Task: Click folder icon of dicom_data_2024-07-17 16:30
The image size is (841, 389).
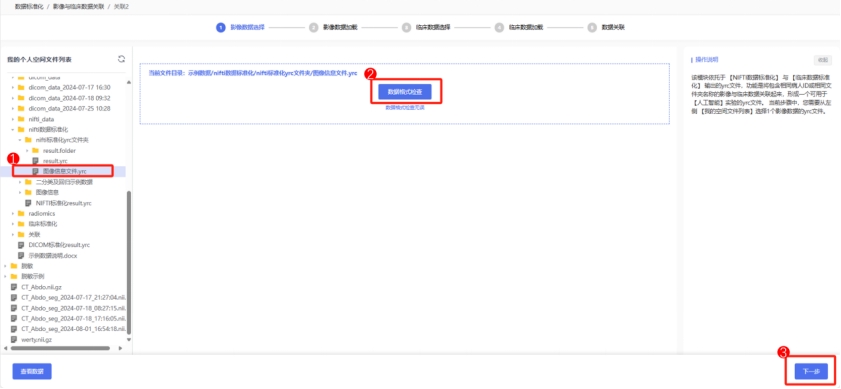Action: 21,87
